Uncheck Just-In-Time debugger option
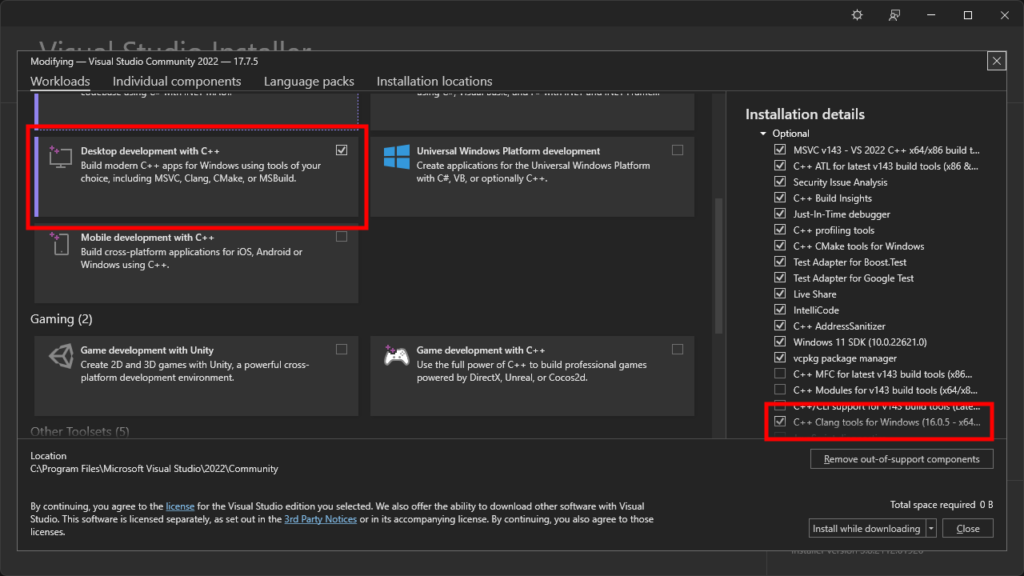This screenshot has width=1024, height=576. (x=780, y=214)
